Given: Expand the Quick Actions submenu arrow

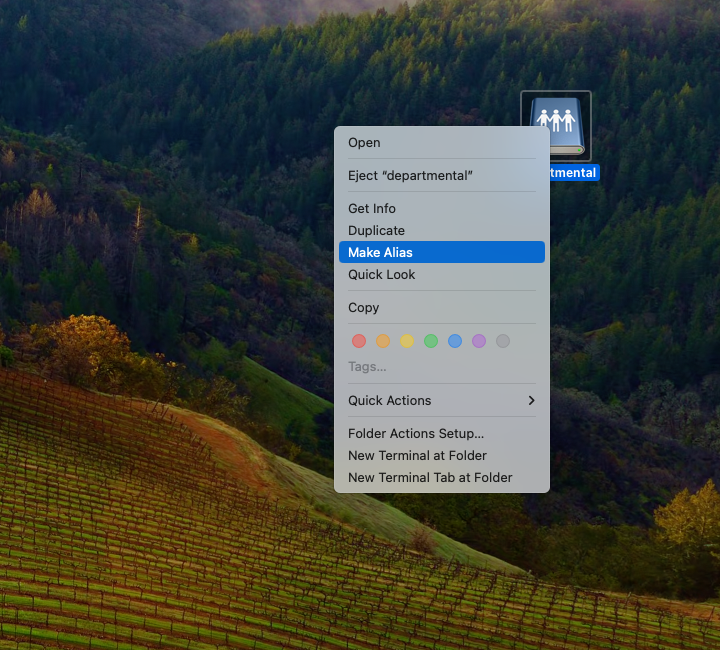Looking at the screenshot, I should (531, 401).
